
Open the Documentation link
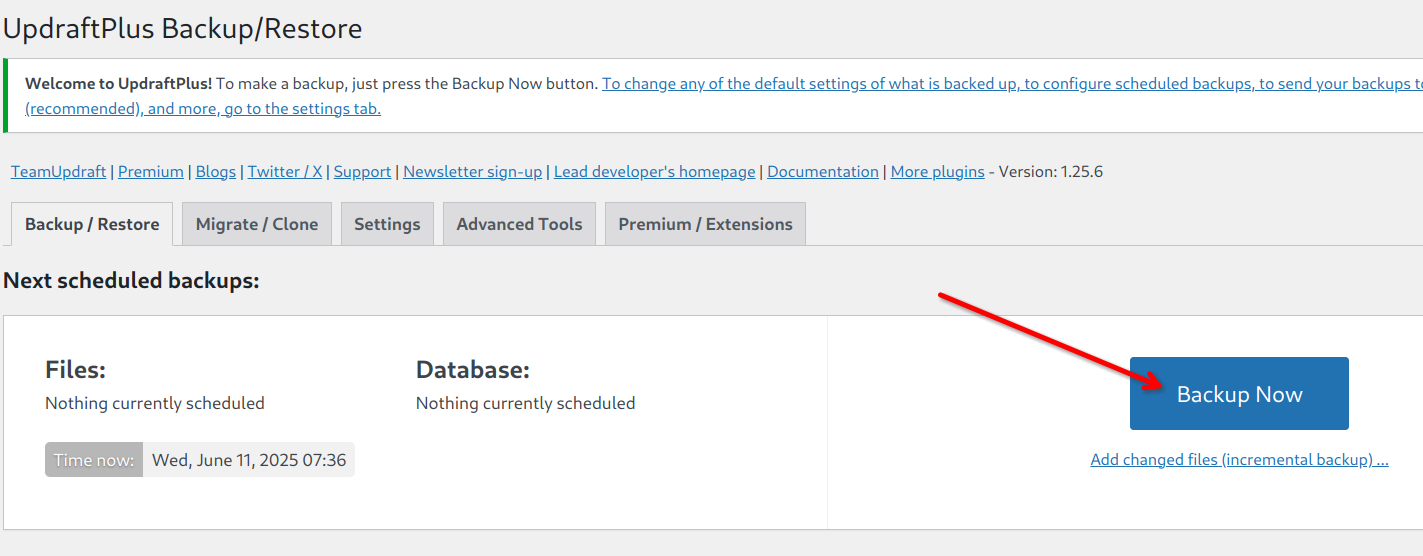[x=823, y=172]
